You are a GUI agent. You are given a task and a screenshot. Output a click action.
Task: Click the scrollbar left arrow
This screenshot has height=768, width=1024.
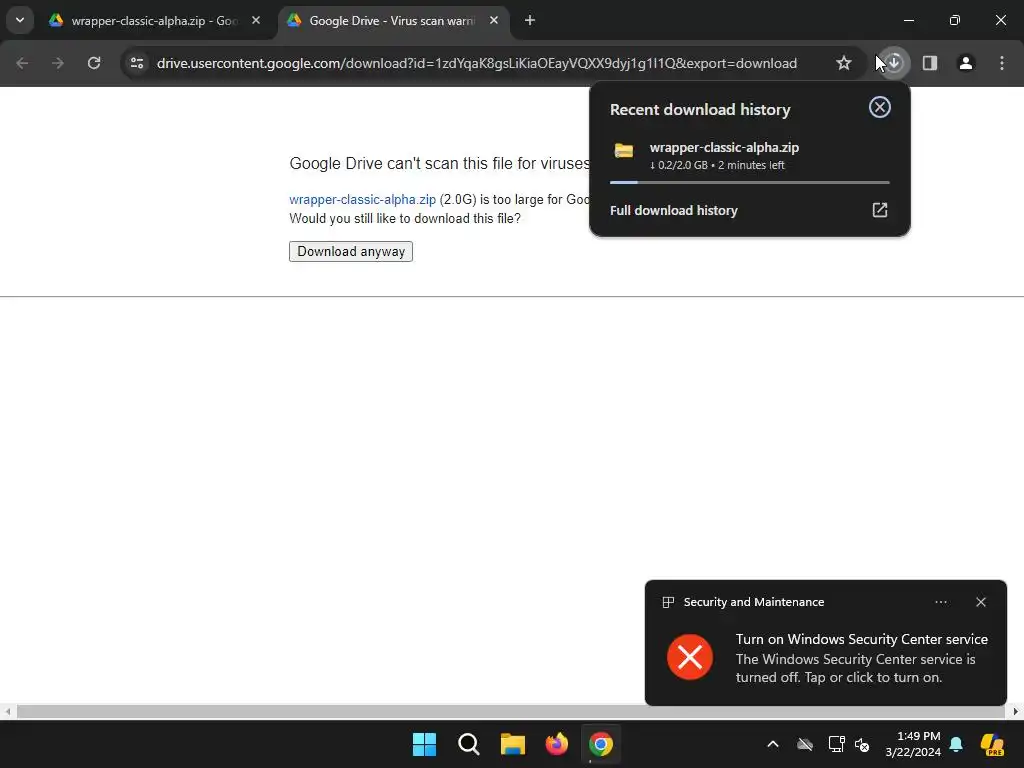(7, 712)
